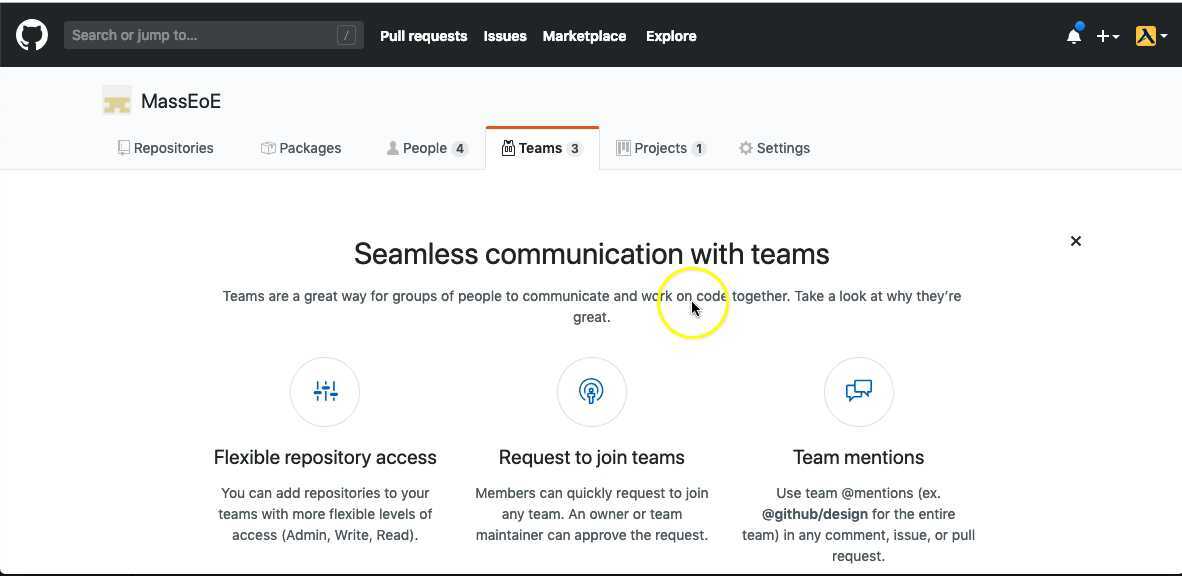Screen dimensions: 1182x576
Task: Switch to the Packages tab
Action: (301, 149)
